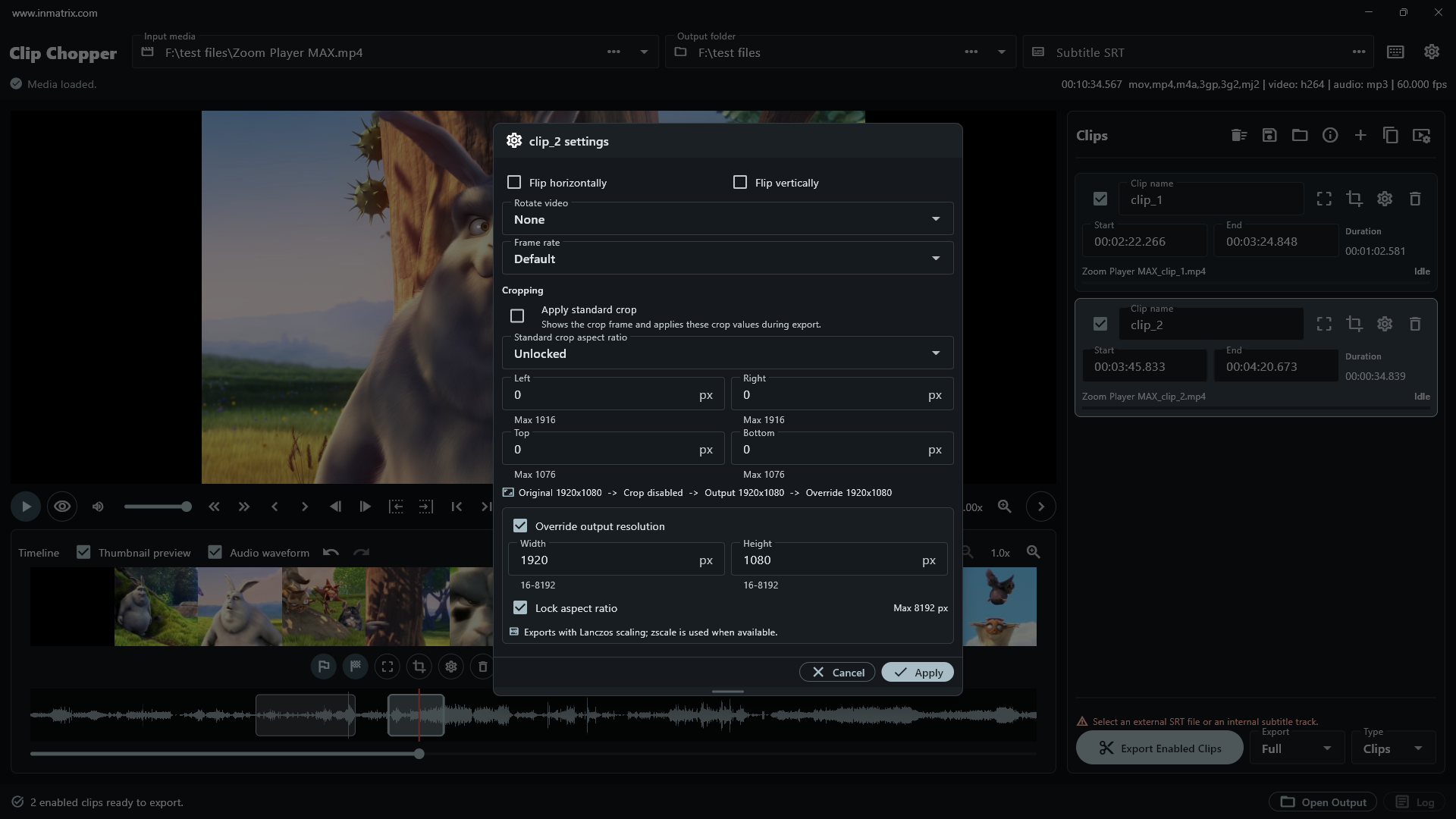Toggle Lock aspect ratio checkbox
Image resolution: width=1456 pixels, height=819 pixels.
coord(520,608)
